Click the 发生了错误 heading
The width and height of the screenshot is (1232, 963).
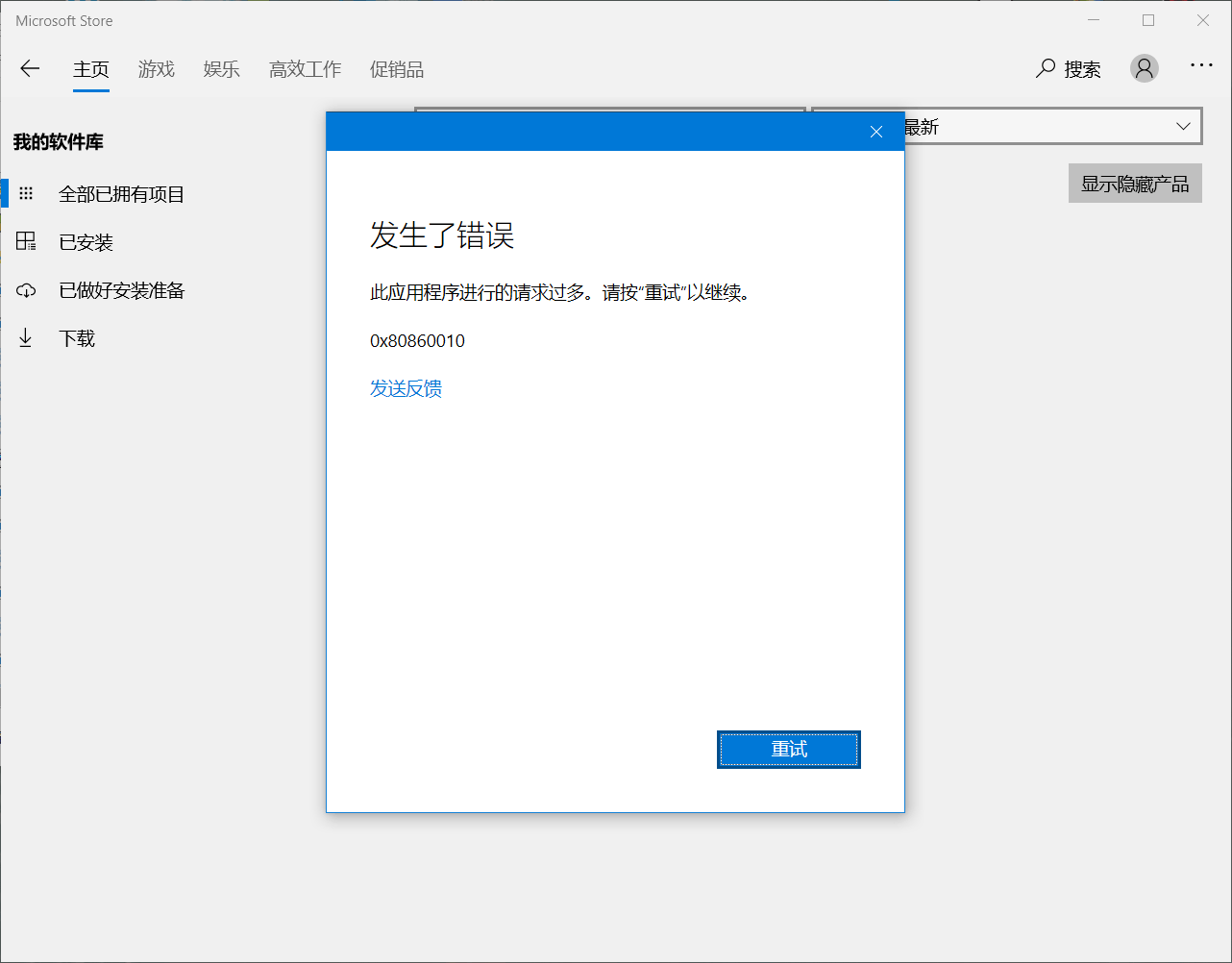click(442, 235)
